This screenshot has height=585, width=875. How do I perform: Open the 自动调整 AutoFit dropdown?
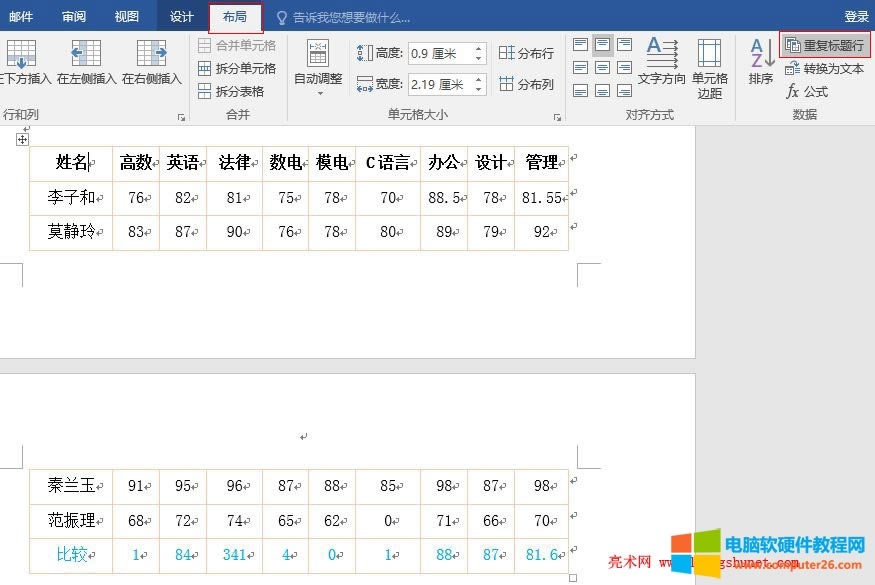tap(318, 70)
